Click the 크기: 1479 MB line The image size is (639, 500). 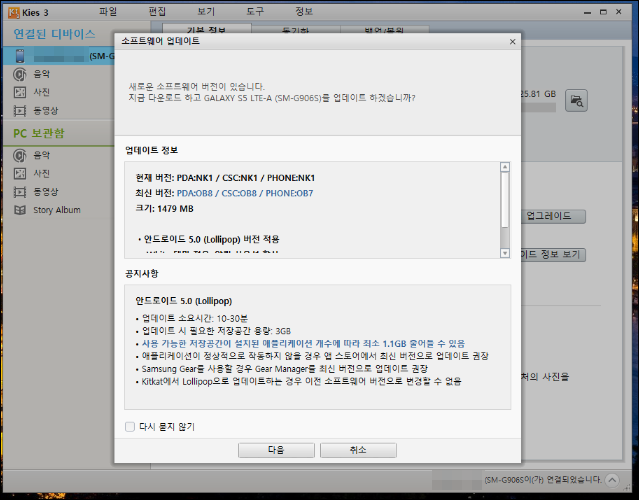click(x=164, y=209)
